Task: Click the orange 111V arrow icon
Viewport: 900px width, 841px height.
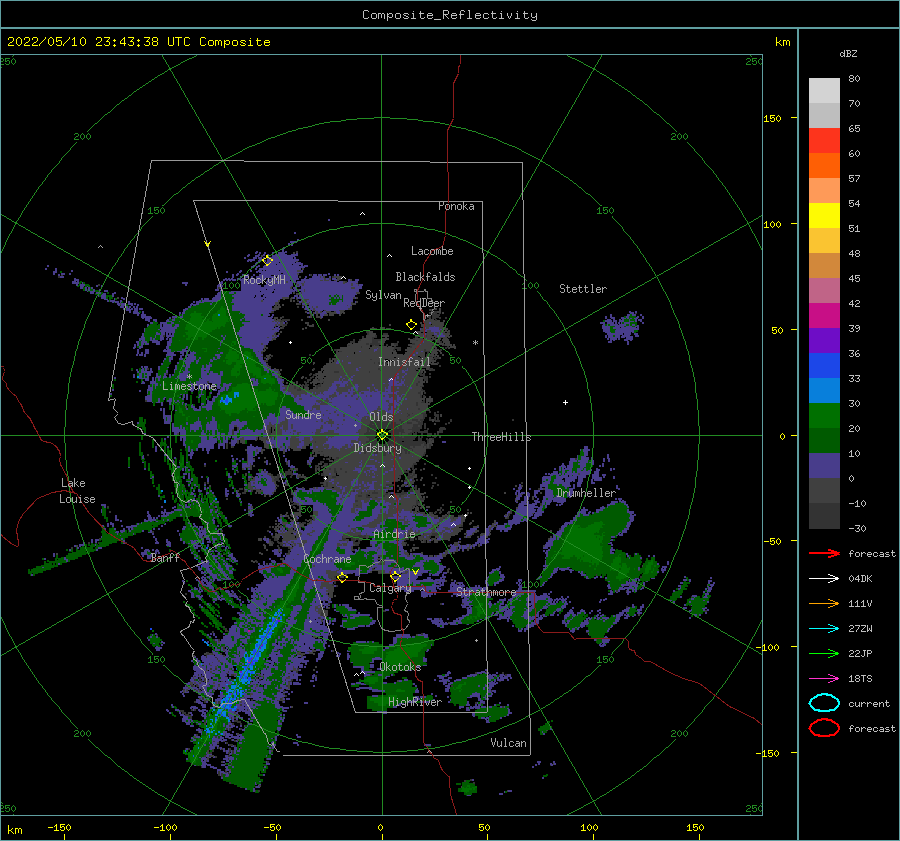Action: coord(824,603)
